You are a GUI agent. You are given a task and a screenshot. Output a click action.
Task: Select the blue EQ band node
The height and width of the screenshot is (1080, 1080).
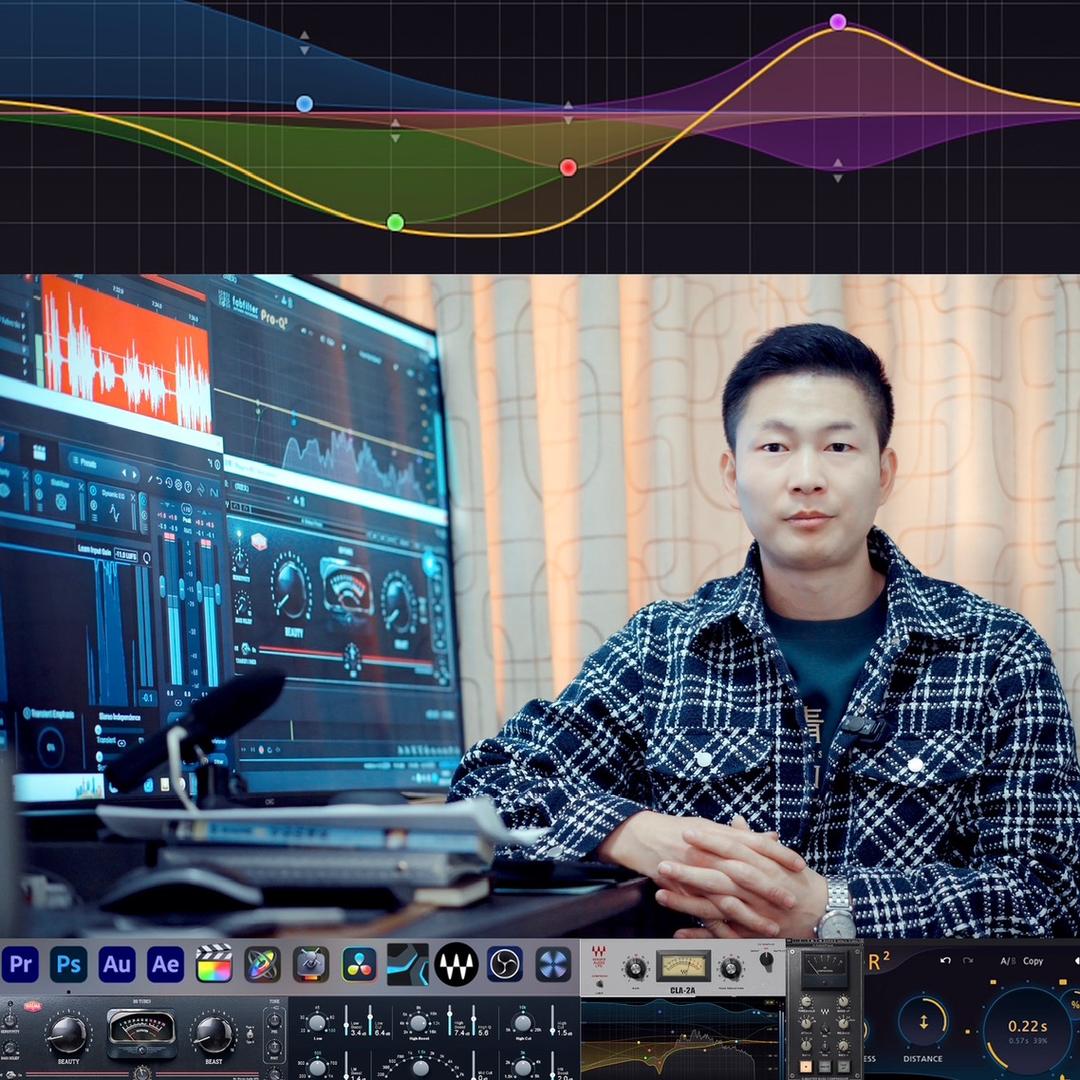click(x=305, y=104)
